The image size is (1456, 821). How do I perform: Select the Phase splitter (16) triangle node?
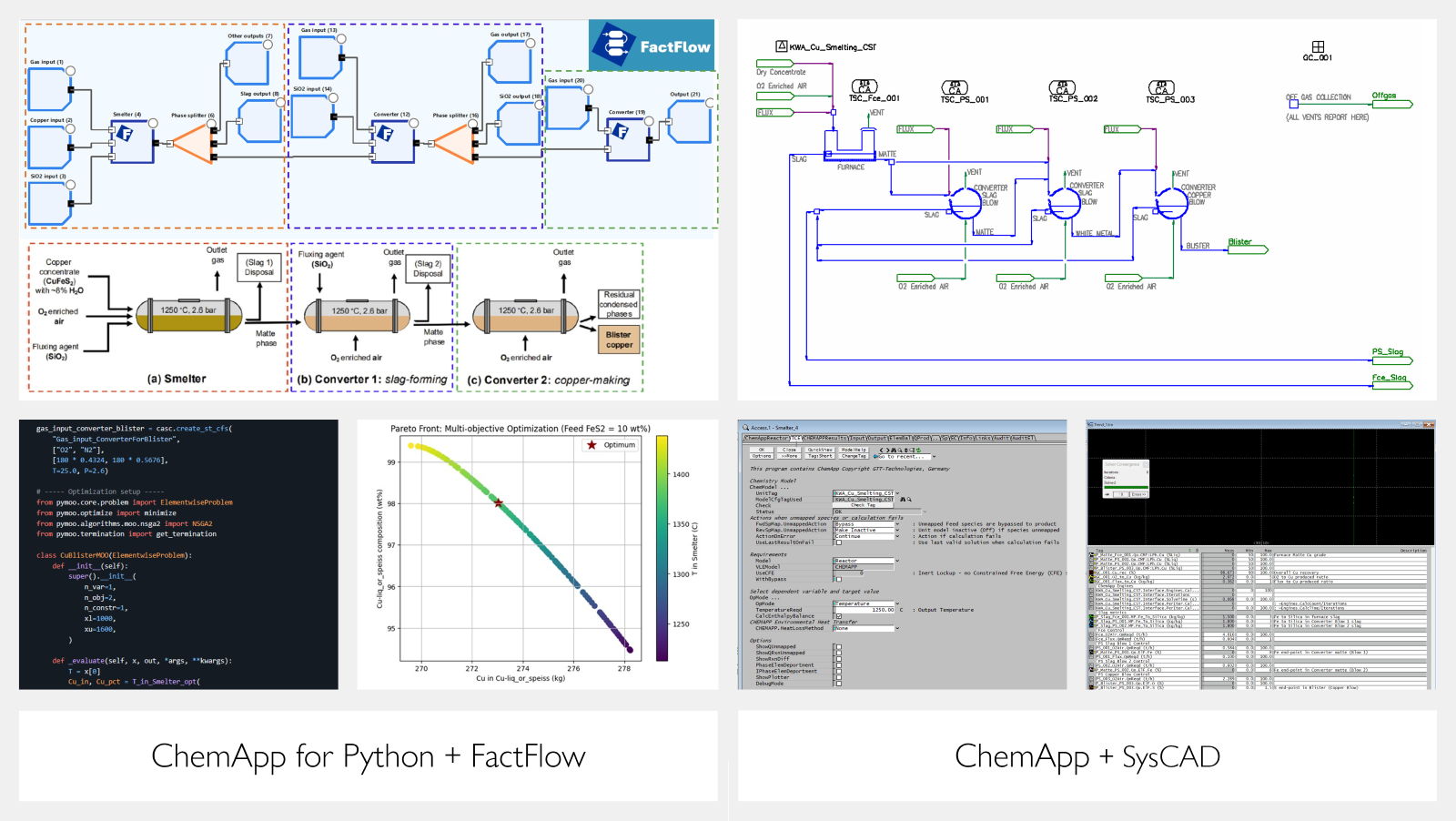point(453,143)
